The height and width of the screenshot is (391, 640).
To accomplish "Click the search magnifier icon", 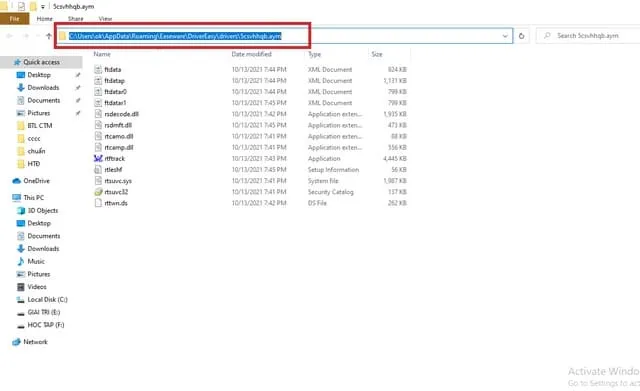I will [547, 36].
